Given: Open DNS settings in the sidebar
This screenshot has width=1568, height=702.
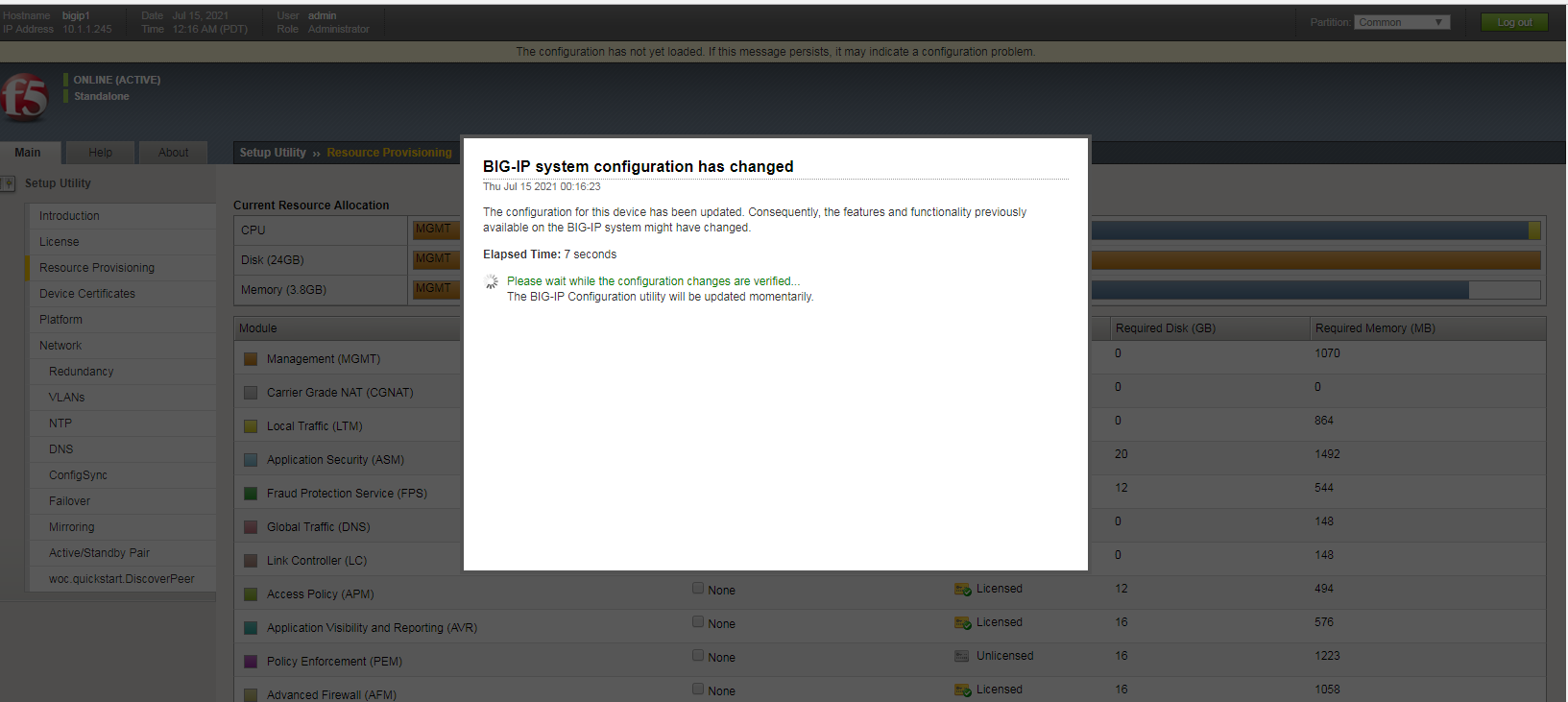Looking at the screenshot, I should point(122,449).
